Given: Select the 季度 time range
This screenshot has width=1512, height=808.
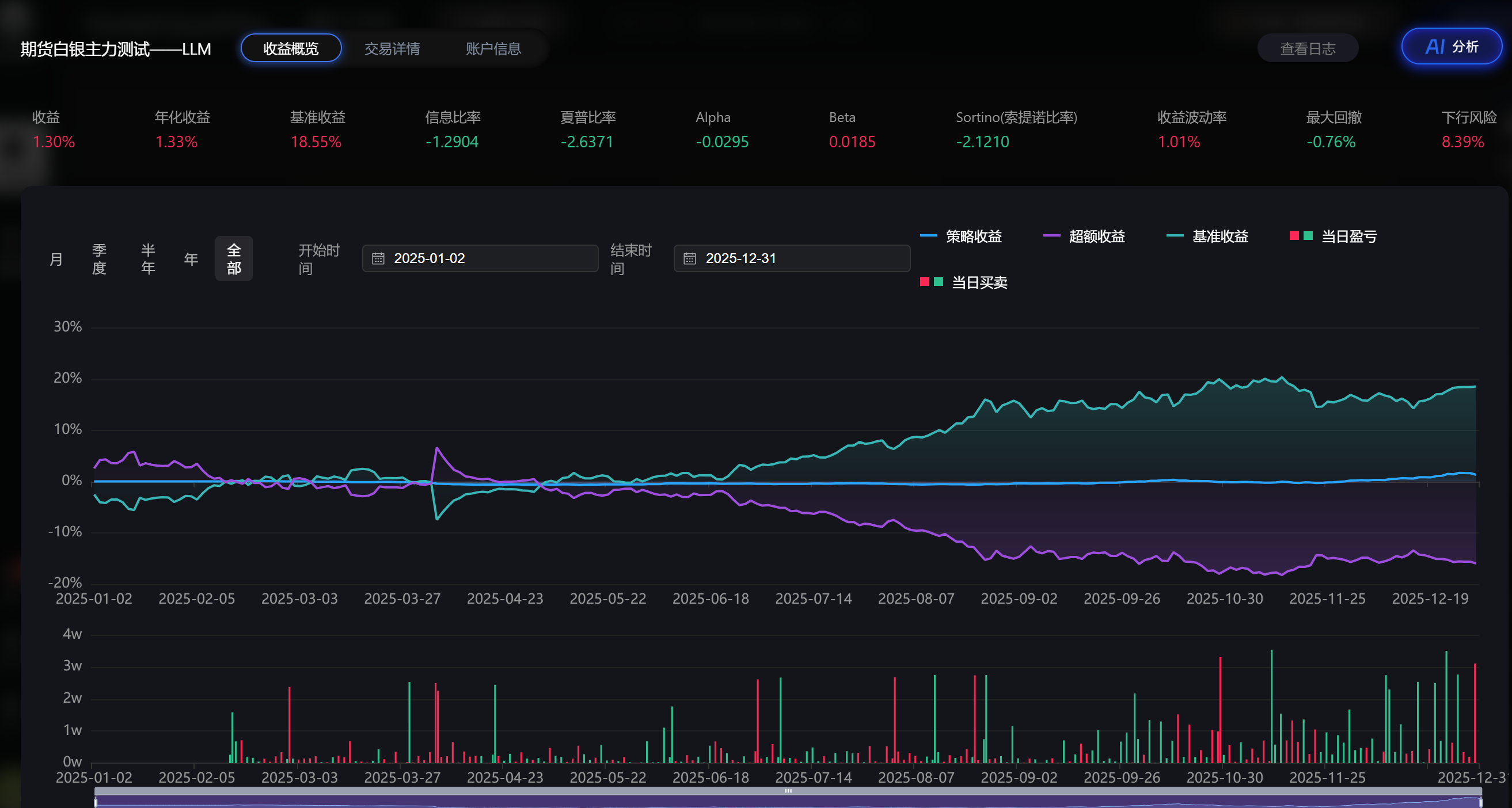Looking at the screenshot, I should (x=99, y=259).
